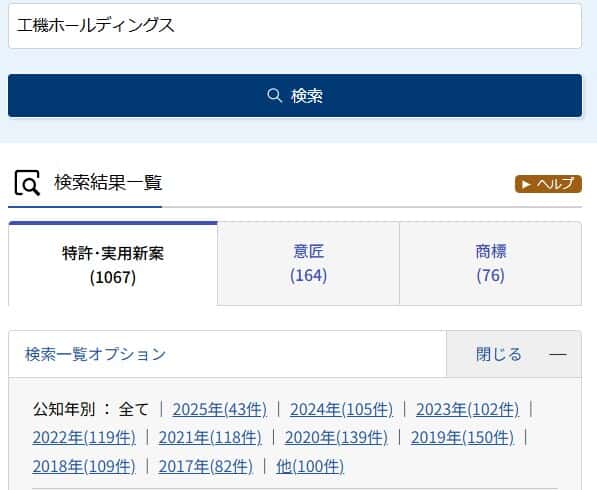Viewport: 597px width, 490px height.
Task: Switch to the 商標 (76) tab
Action: 490,263
